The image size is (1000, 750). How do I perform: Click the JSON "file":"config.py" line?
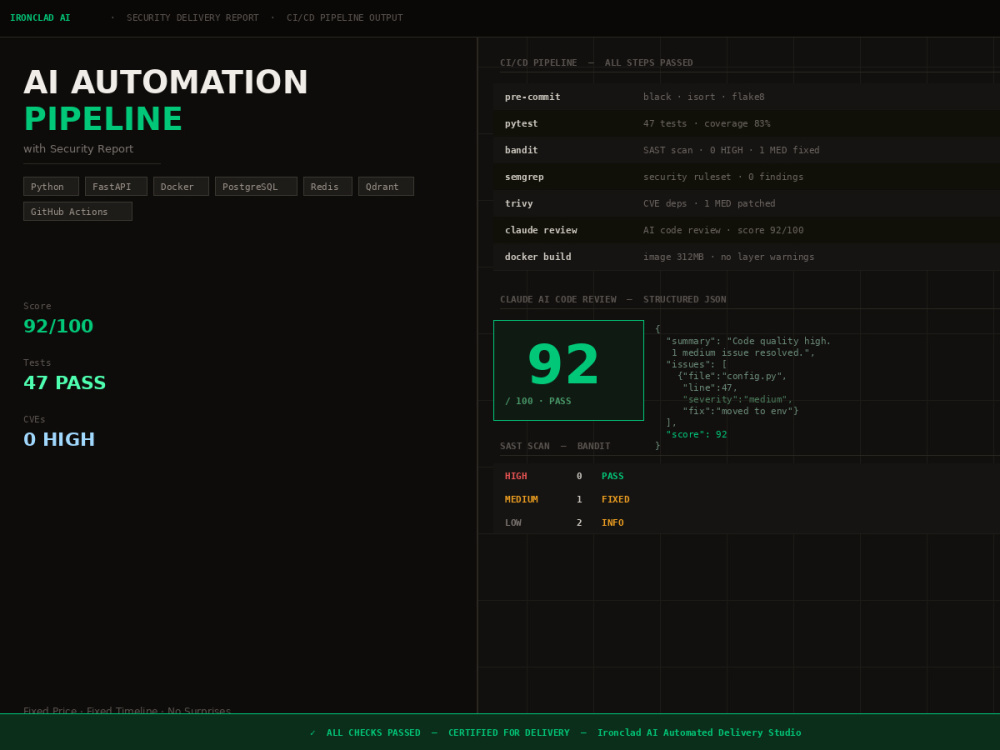click(732, 376)
